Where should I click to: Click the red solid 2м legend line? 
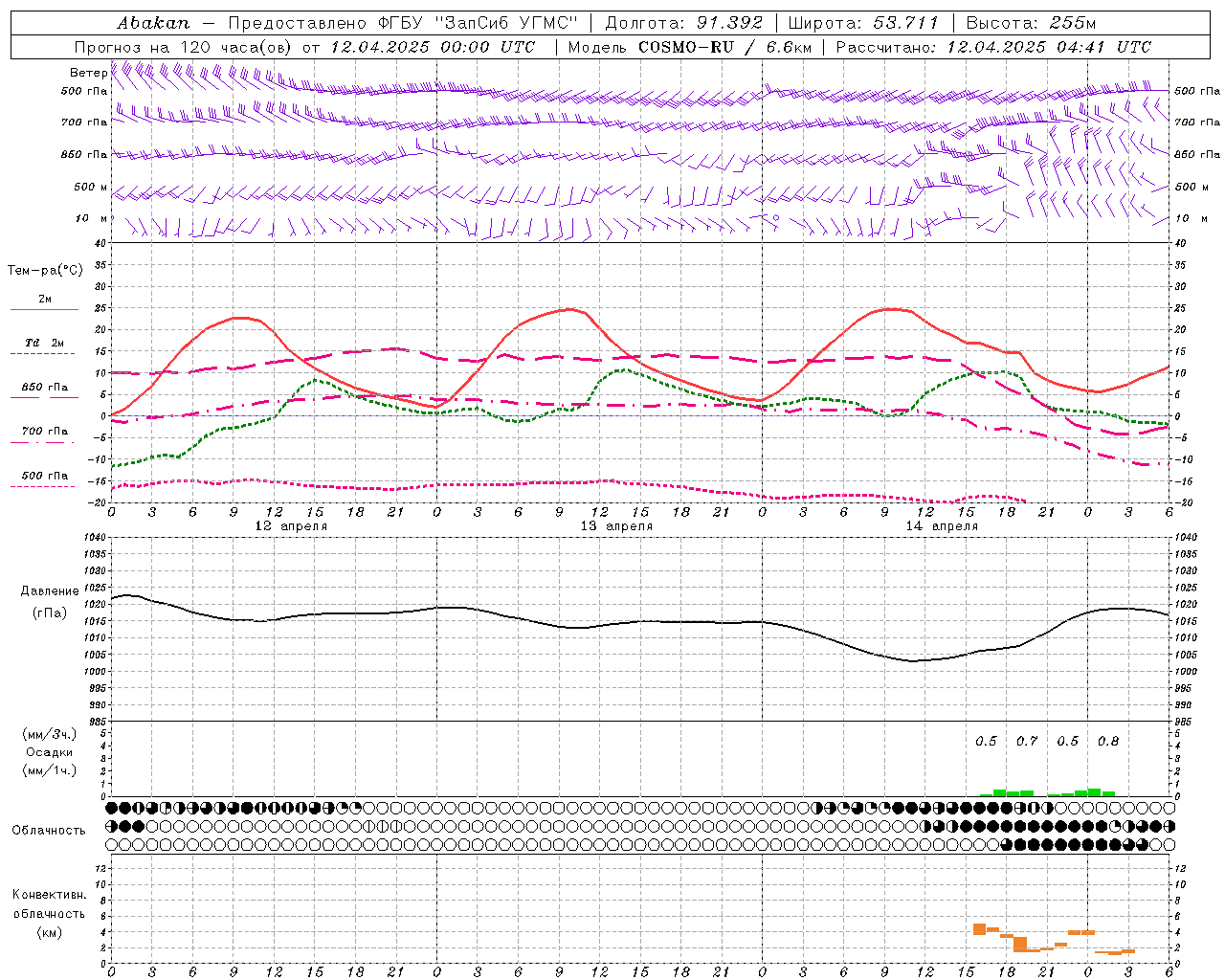pos(44,309)
